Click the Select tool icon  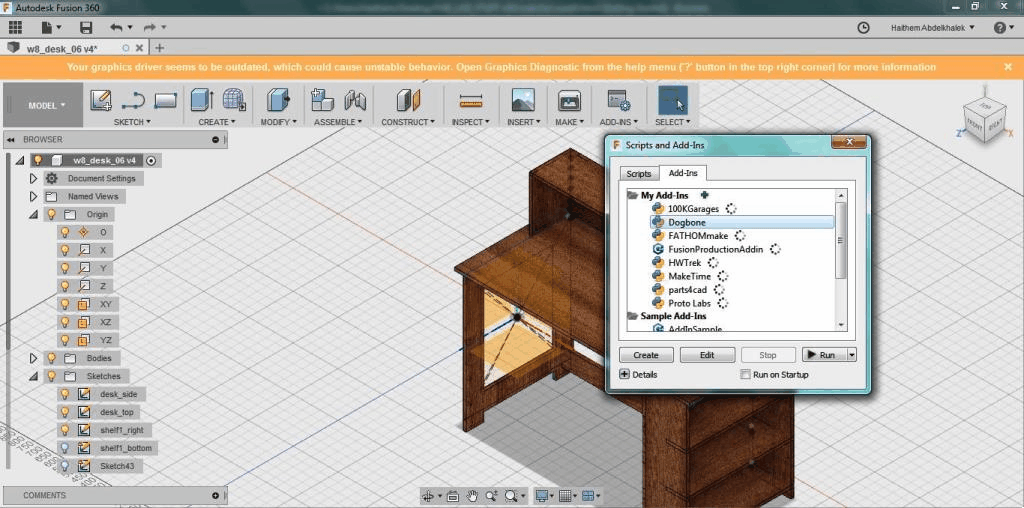click(672, 101)
